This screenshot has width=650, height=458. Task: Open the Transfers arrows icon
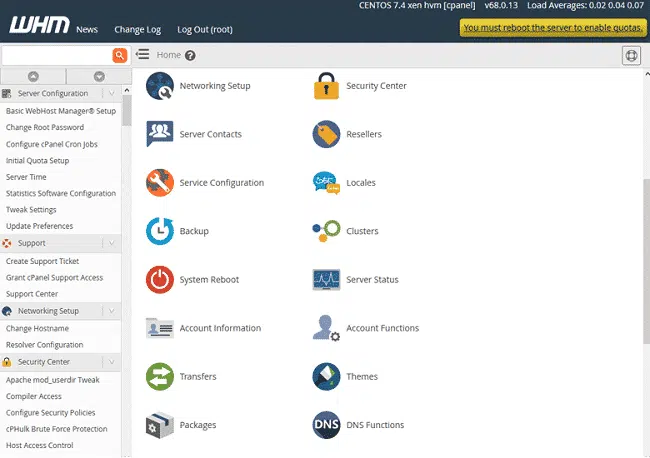coord(160,376)
